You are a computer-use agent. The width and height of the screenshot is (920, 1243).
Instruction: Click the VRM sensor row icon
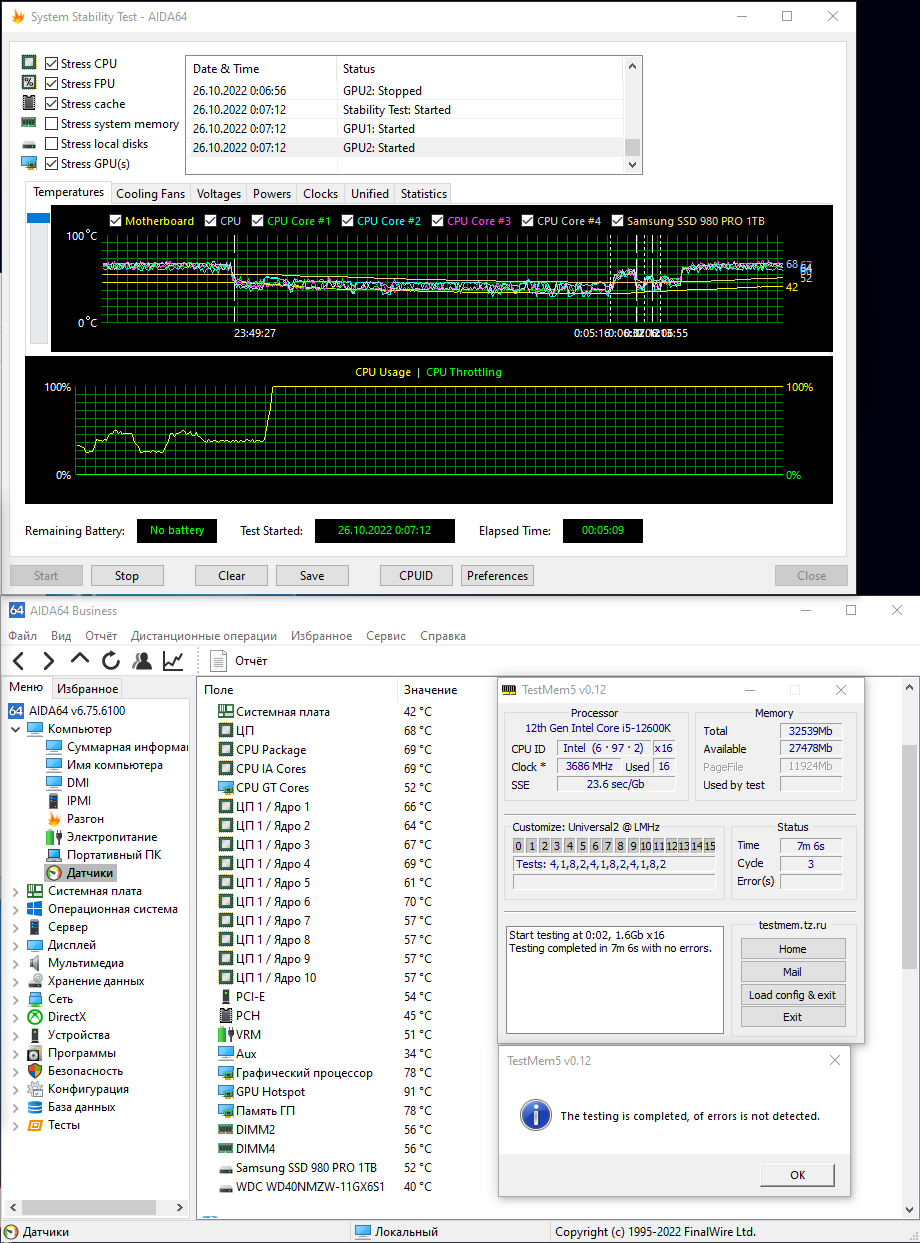coord(225,1035)
